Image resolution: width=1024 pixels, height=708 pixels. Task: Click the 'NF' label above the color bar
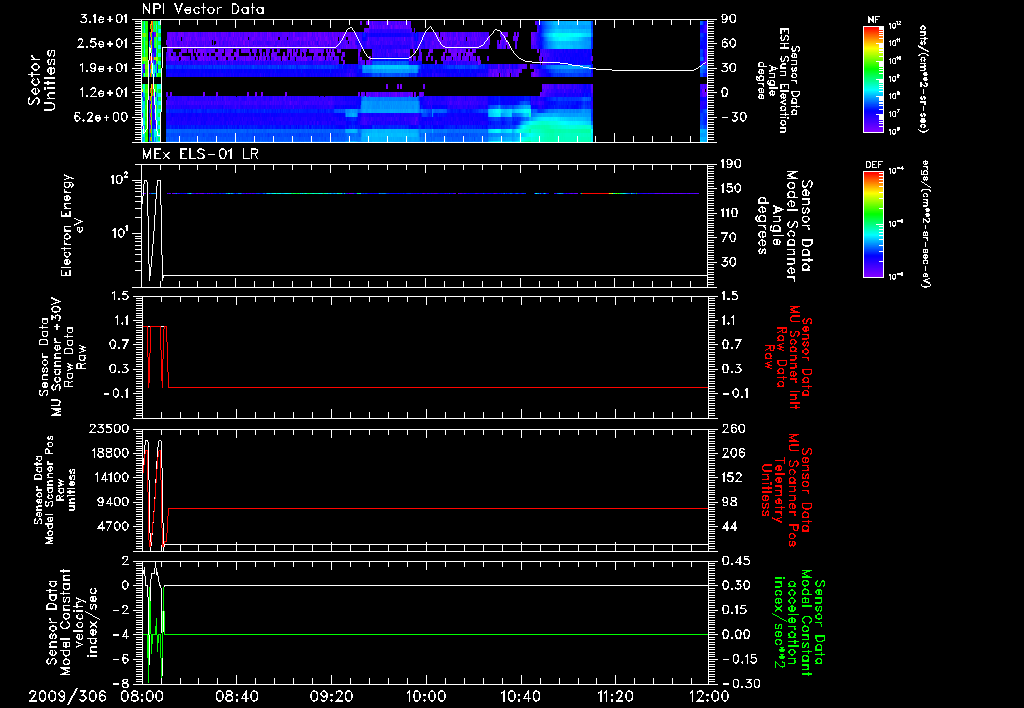pos(873,20)
